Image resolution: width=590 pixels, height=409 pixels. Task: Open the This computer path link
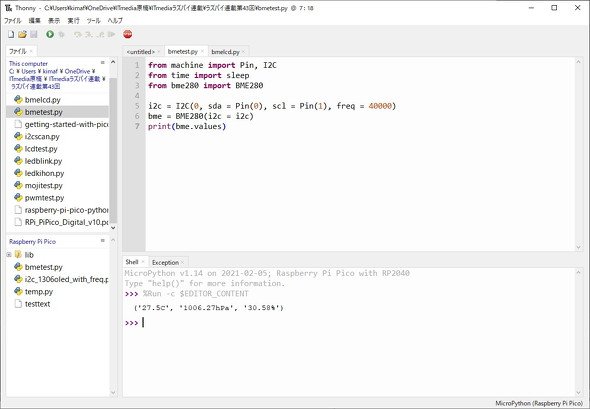29,64
